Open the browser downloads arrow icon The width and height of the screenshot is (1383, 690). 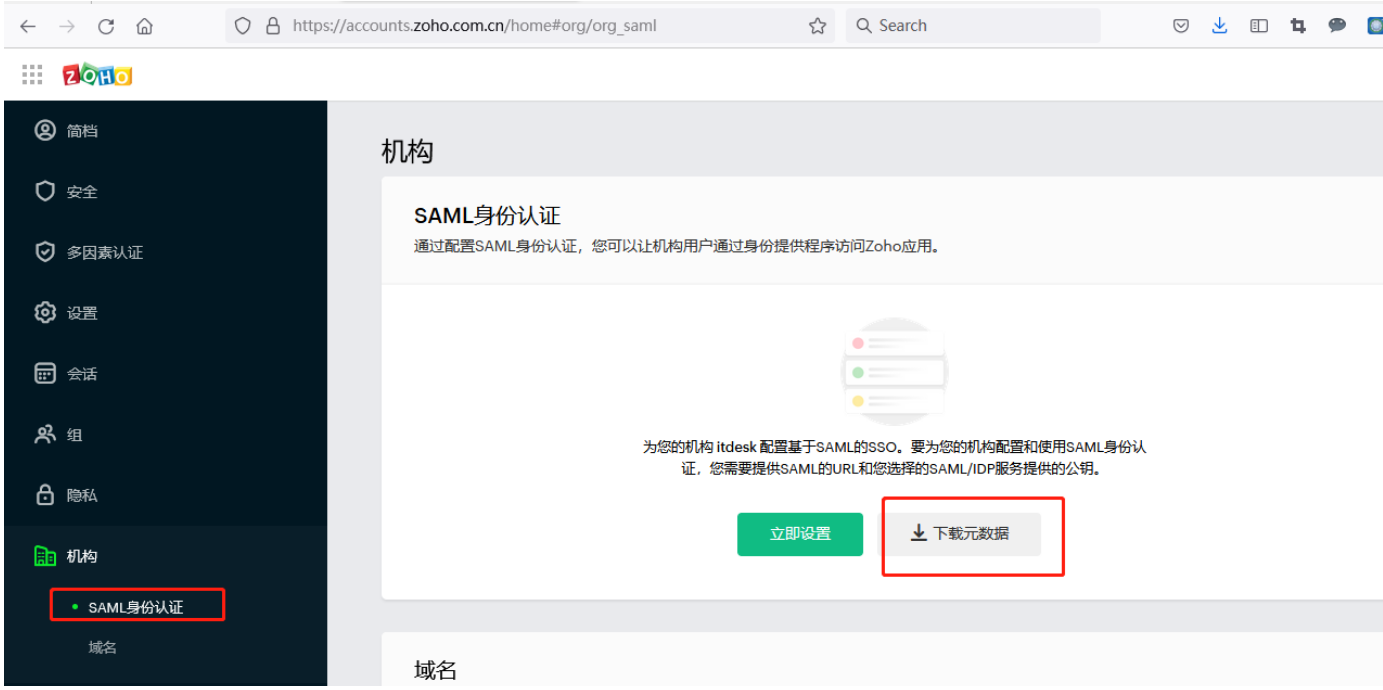click(x=1219, y=26)
